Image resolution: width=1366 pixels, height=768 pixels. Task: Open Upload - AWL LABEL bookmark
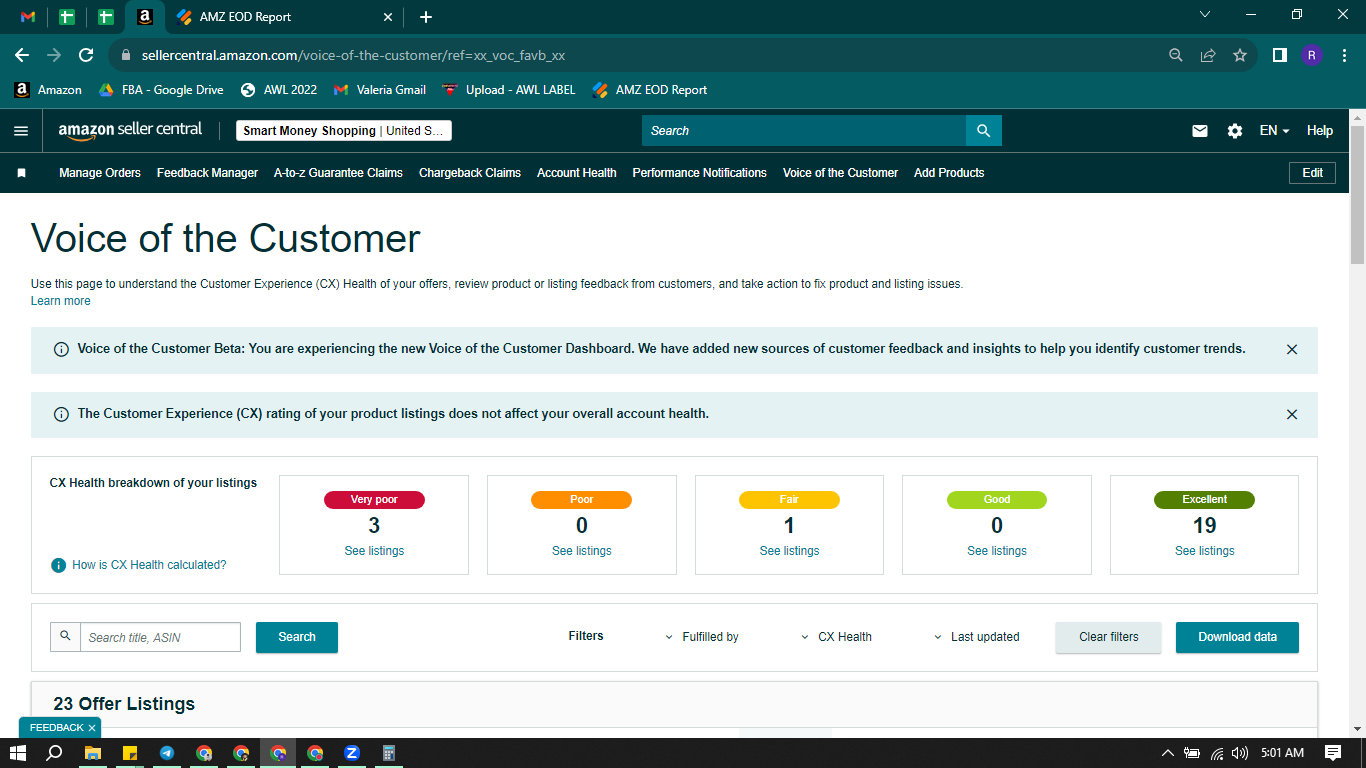[x=509, y=90]
